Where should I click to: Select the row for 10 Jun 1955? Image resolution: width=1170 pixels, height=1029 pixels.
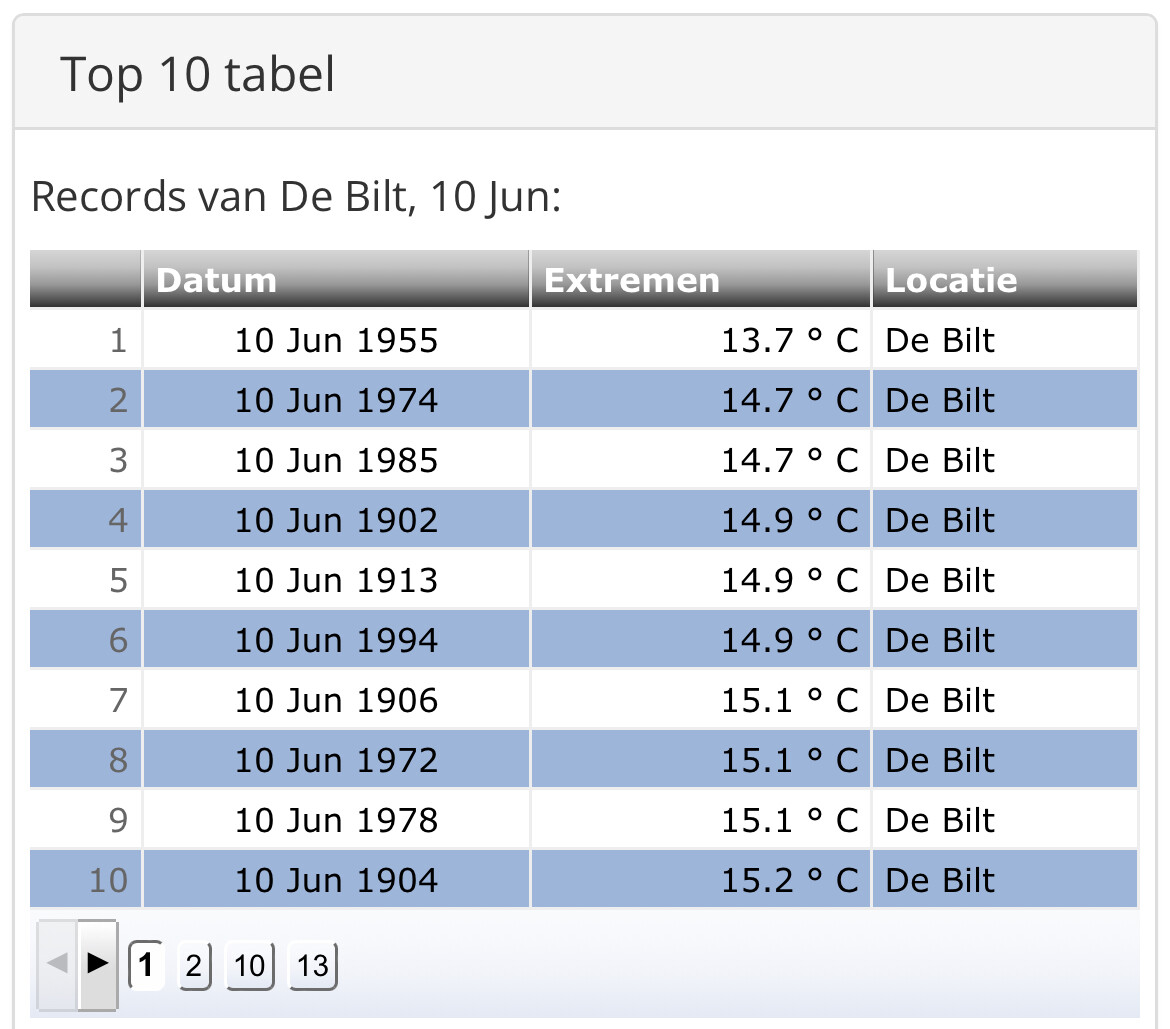click(584, 340)
